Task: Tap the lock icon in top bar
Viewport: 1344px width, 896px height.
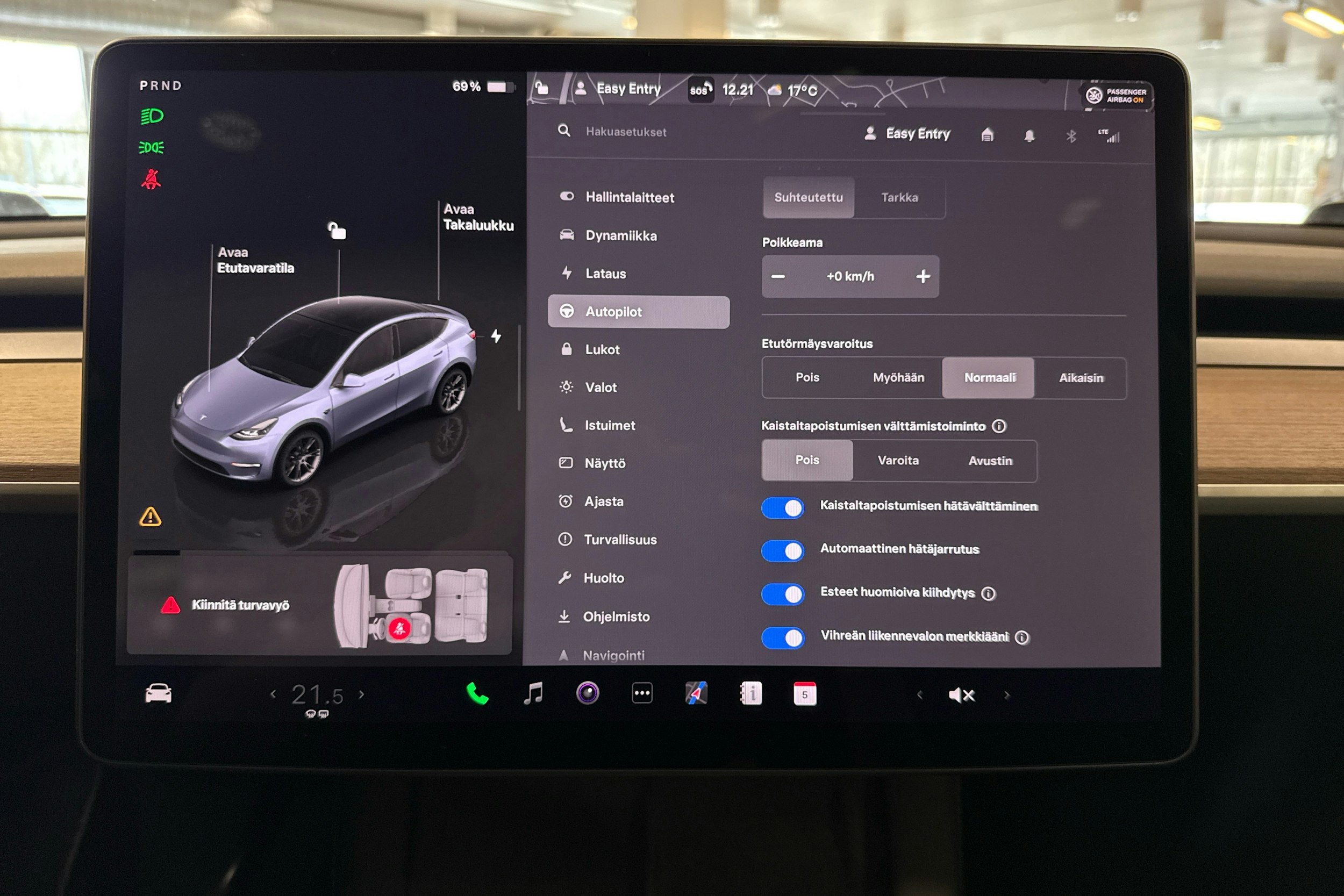Action: point(541,88)
